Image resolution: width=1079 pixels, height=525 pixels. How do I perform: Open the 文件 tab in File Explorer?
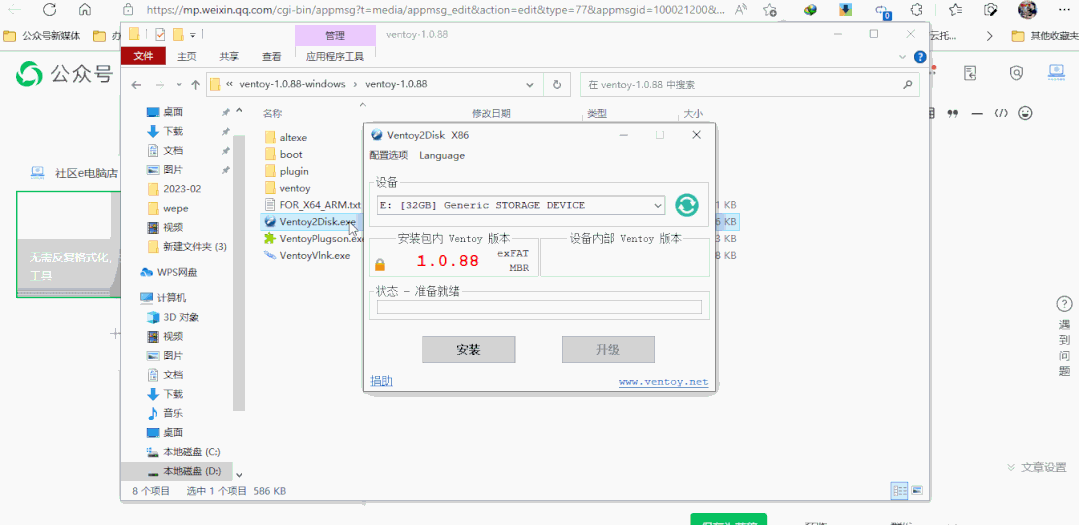tap(143, 56)
